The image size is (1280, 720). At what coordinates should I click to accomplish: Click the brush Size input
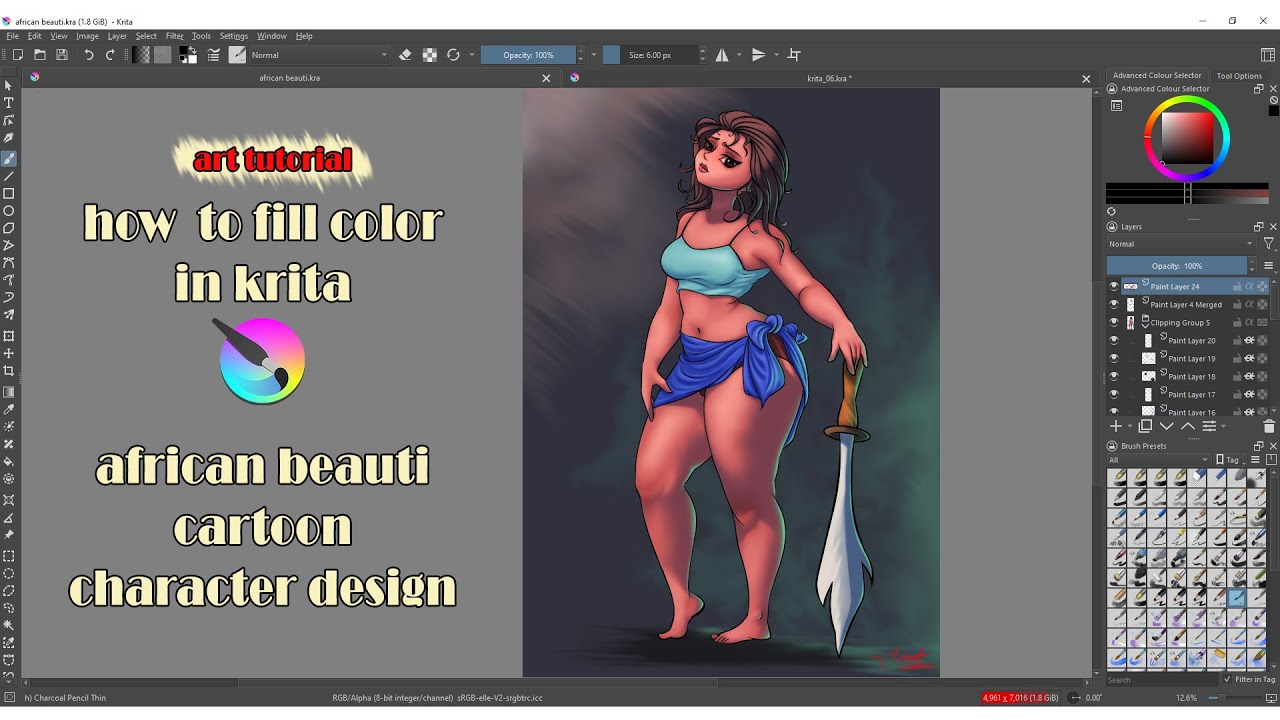[x=650, y=55]
